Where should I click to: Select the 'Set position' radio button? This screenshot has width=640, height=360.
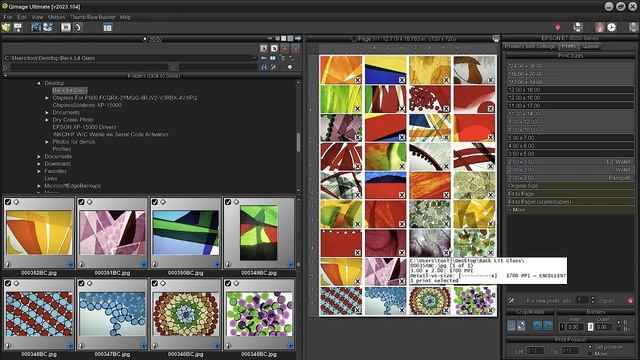(x=590, y=347)
